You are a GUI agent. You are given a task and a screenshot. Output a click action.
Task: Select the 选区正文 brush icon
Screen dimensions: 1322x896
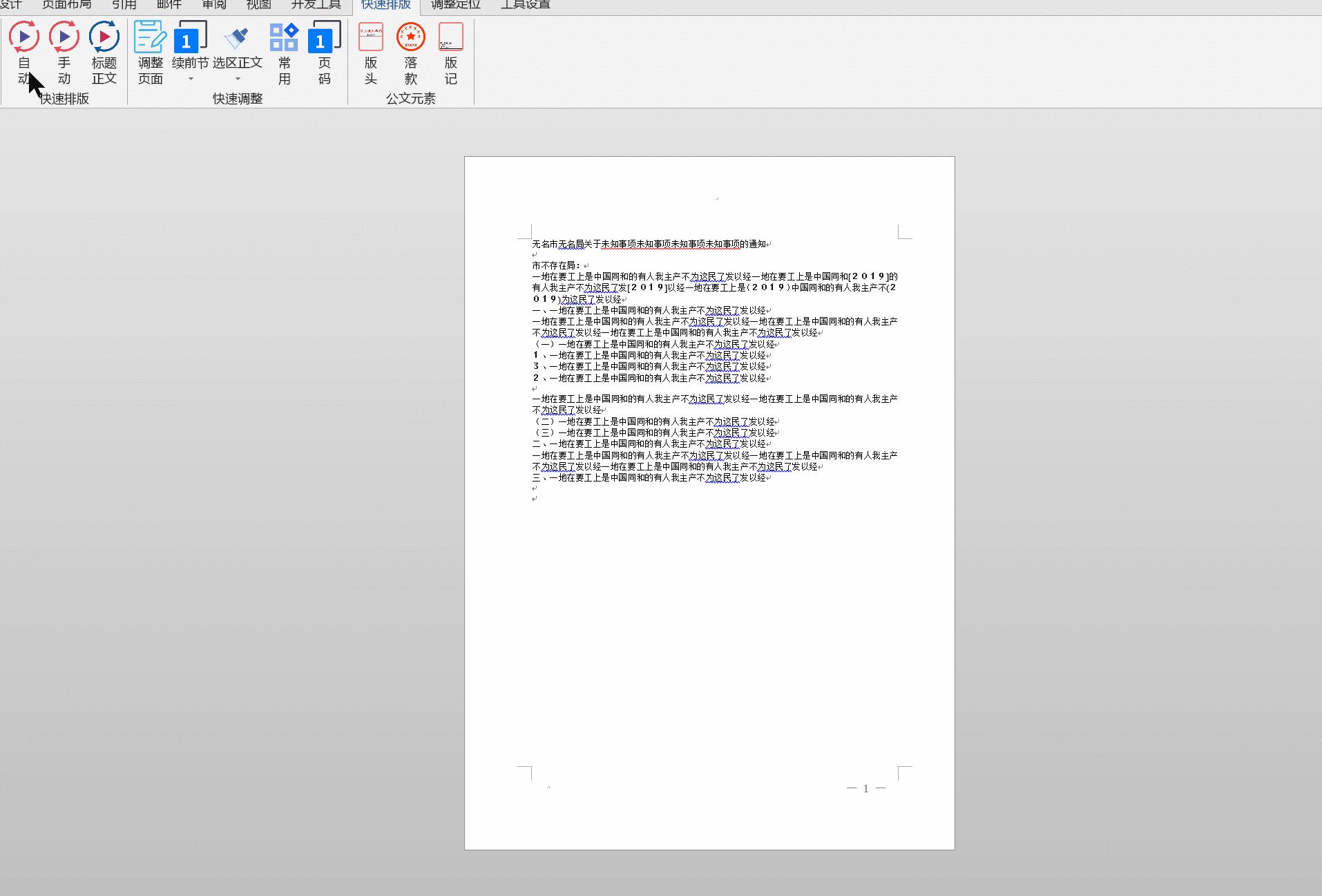click(237, 38)
